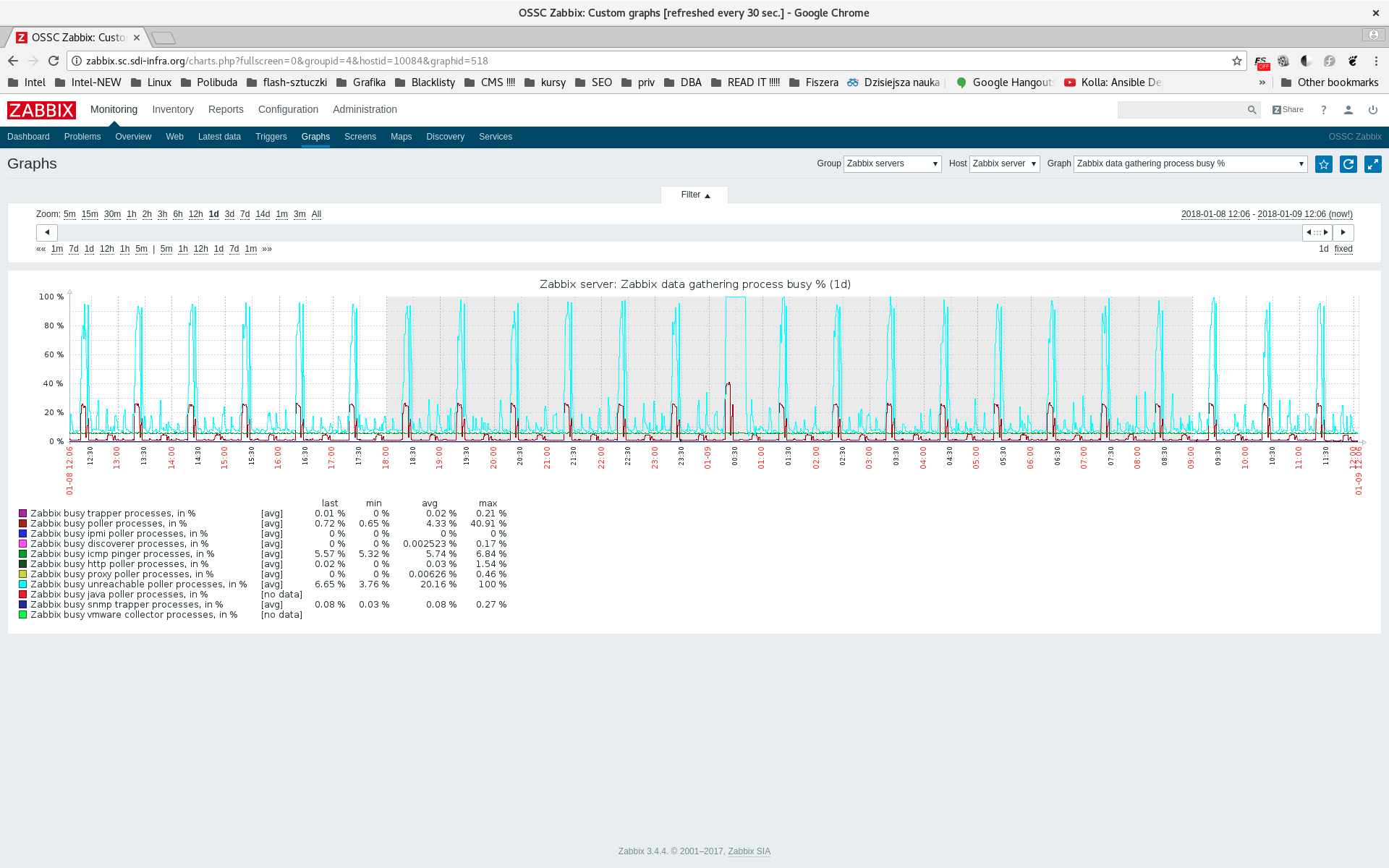The width and height of the screenshot is (1389, 868).
Task: Open help question mark icon
Action: (x=1324, y=110)
